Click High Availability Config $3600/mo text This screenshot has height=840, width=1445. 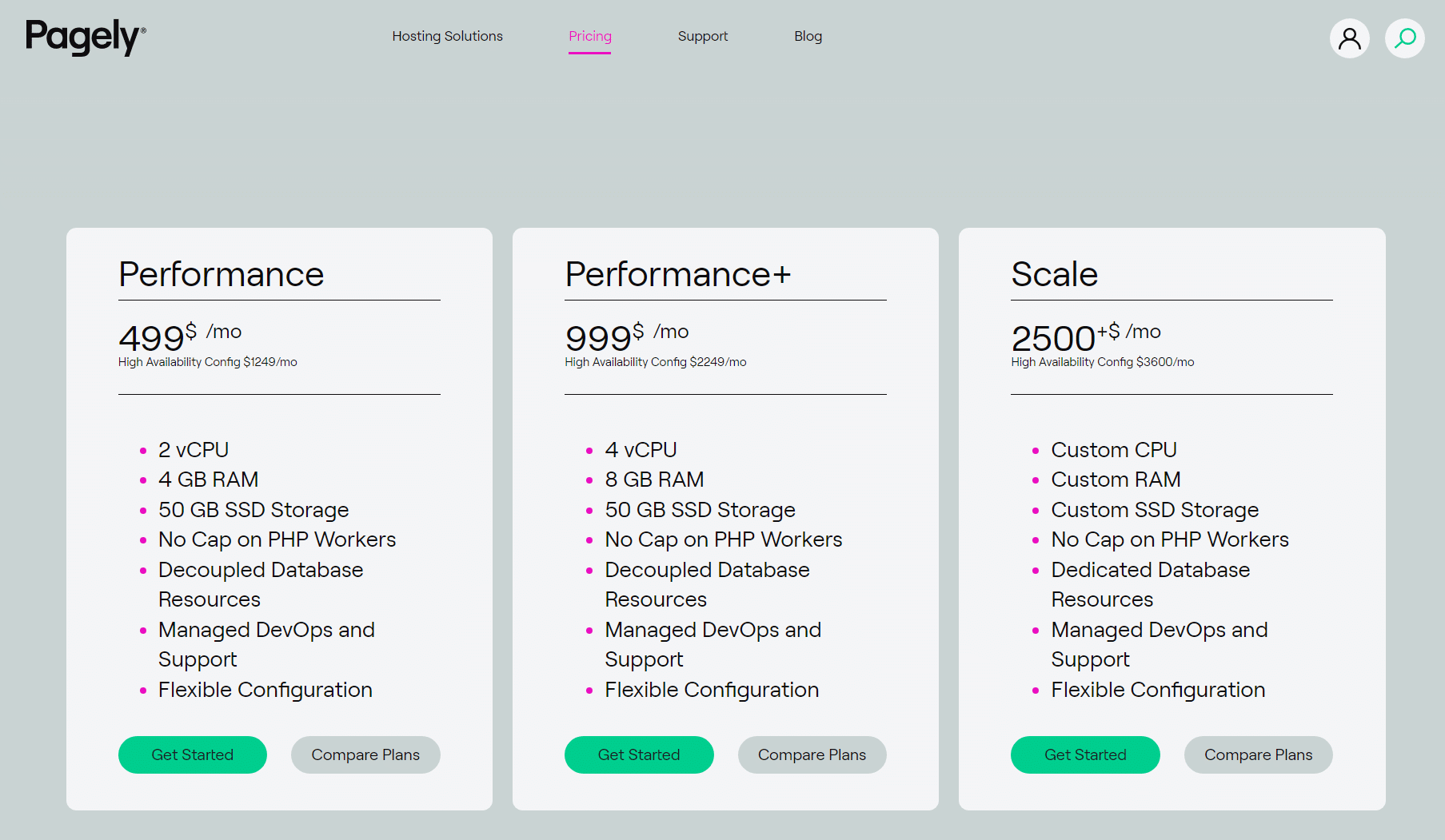(1102, 362)
